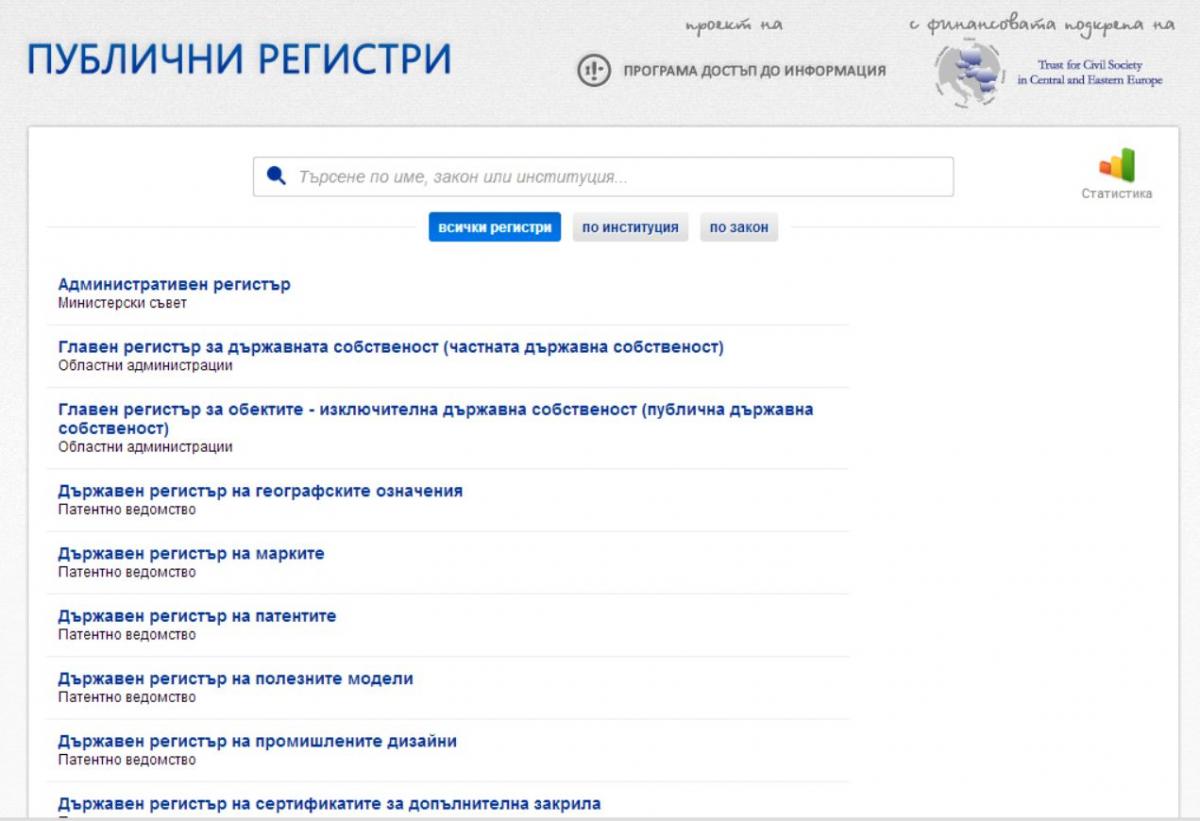Click Областни администрации under публична държавна собственост
This screenshot has width=1200, height=821.
pyautogui.click(x=145, y=447)
